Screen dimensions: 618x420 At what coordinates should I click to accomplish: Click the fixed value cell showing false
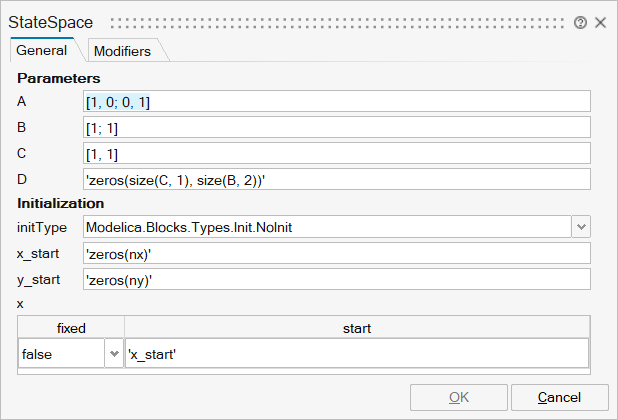pos(60,354)
